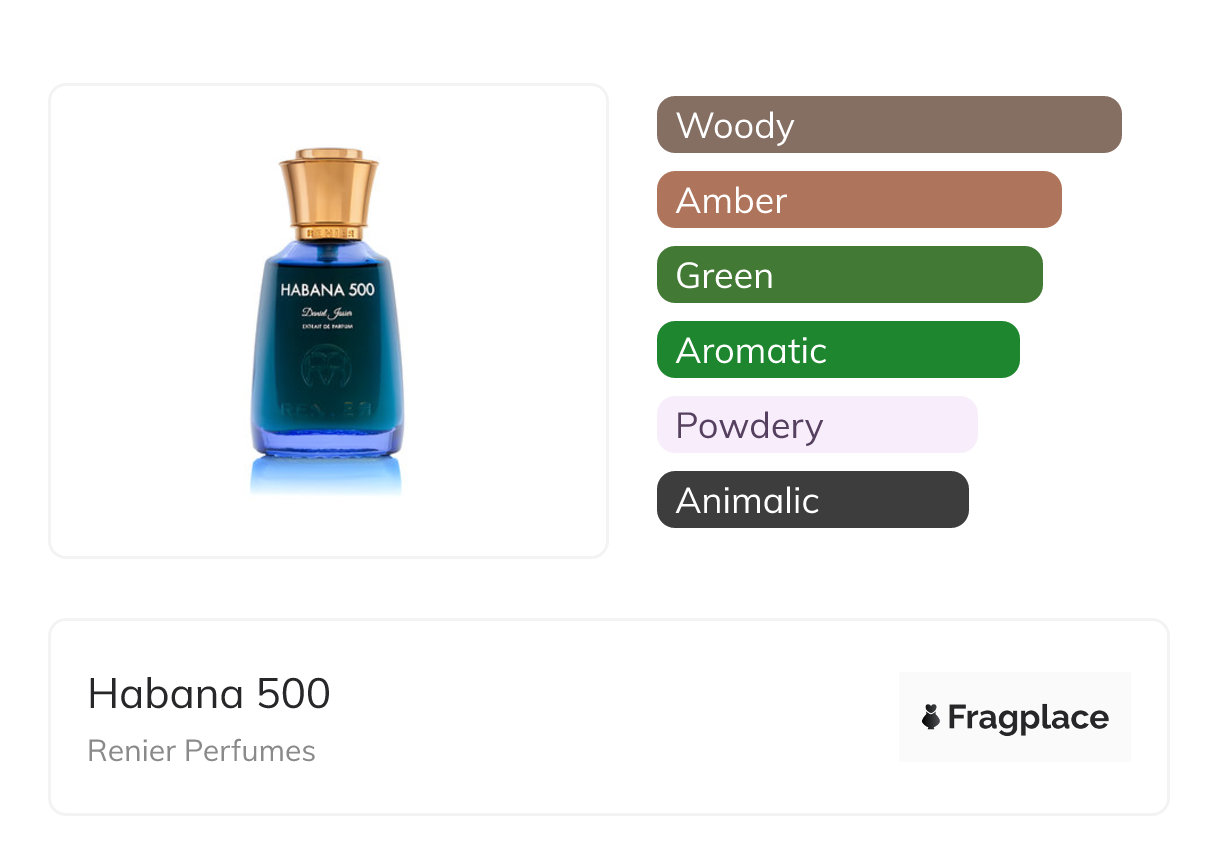Select the Amber accord bar

click(859, 200)
